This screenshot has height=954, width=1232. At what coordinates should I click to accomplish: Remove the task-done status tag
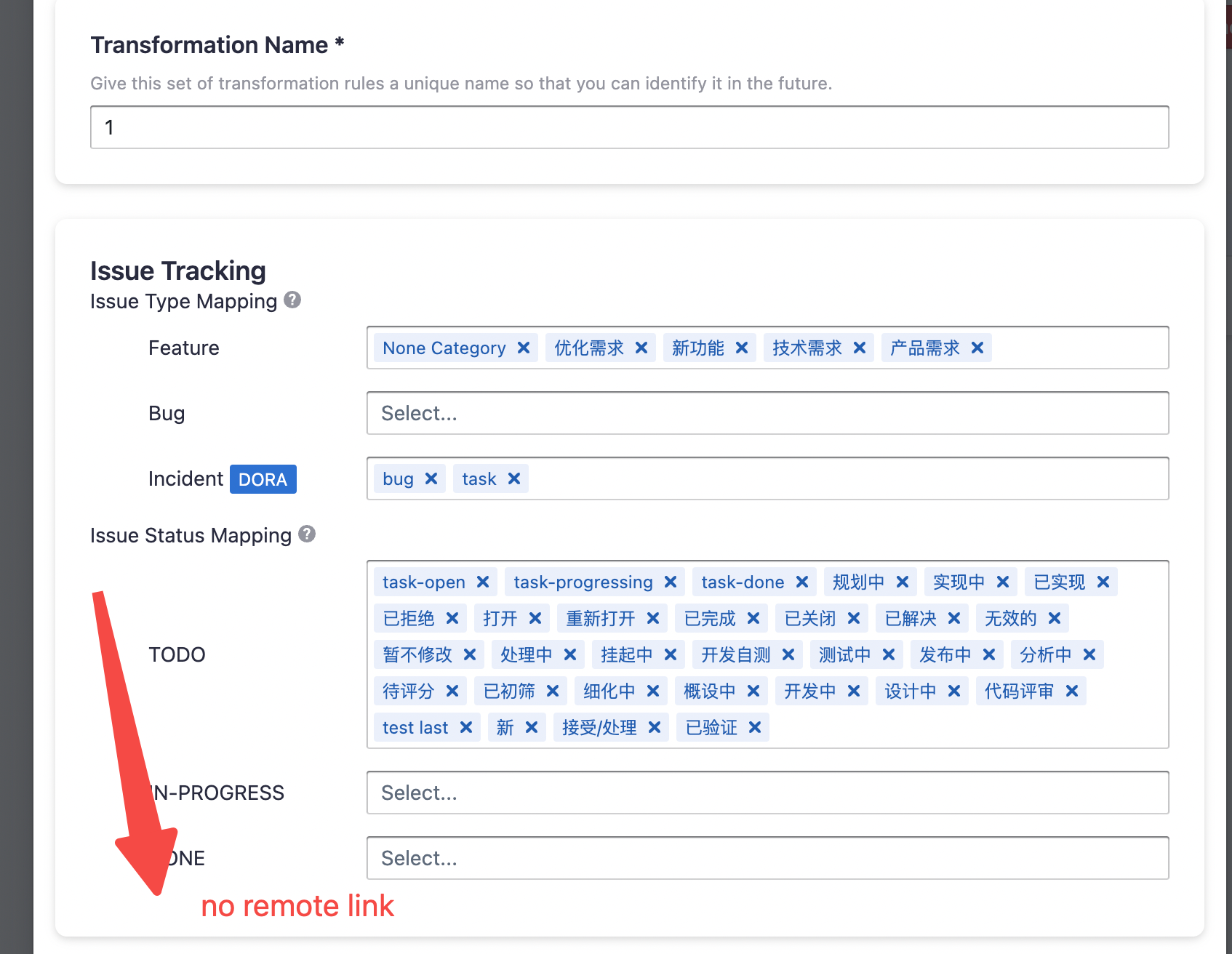[x=802, y=582]
